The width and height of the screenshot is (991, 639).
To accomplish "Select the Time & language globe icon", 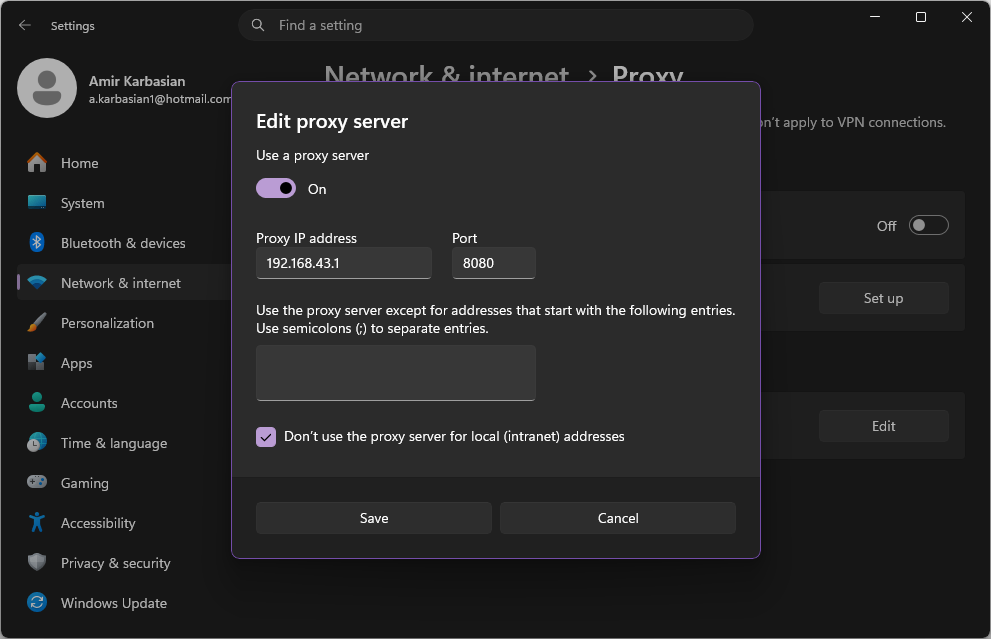I will click(x=37, y=442).
